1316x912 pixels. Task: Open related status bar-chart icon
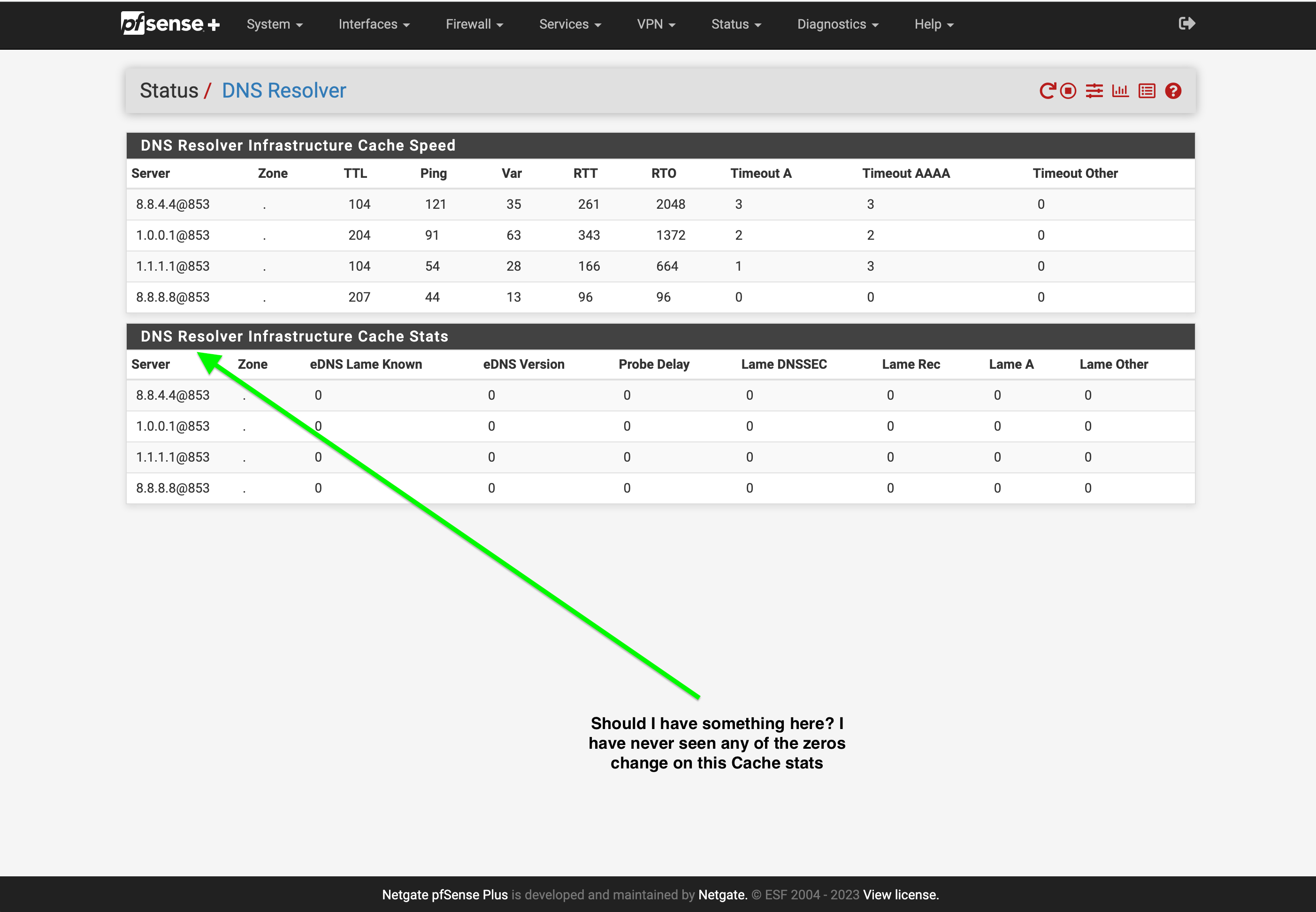coord(1120,91)
